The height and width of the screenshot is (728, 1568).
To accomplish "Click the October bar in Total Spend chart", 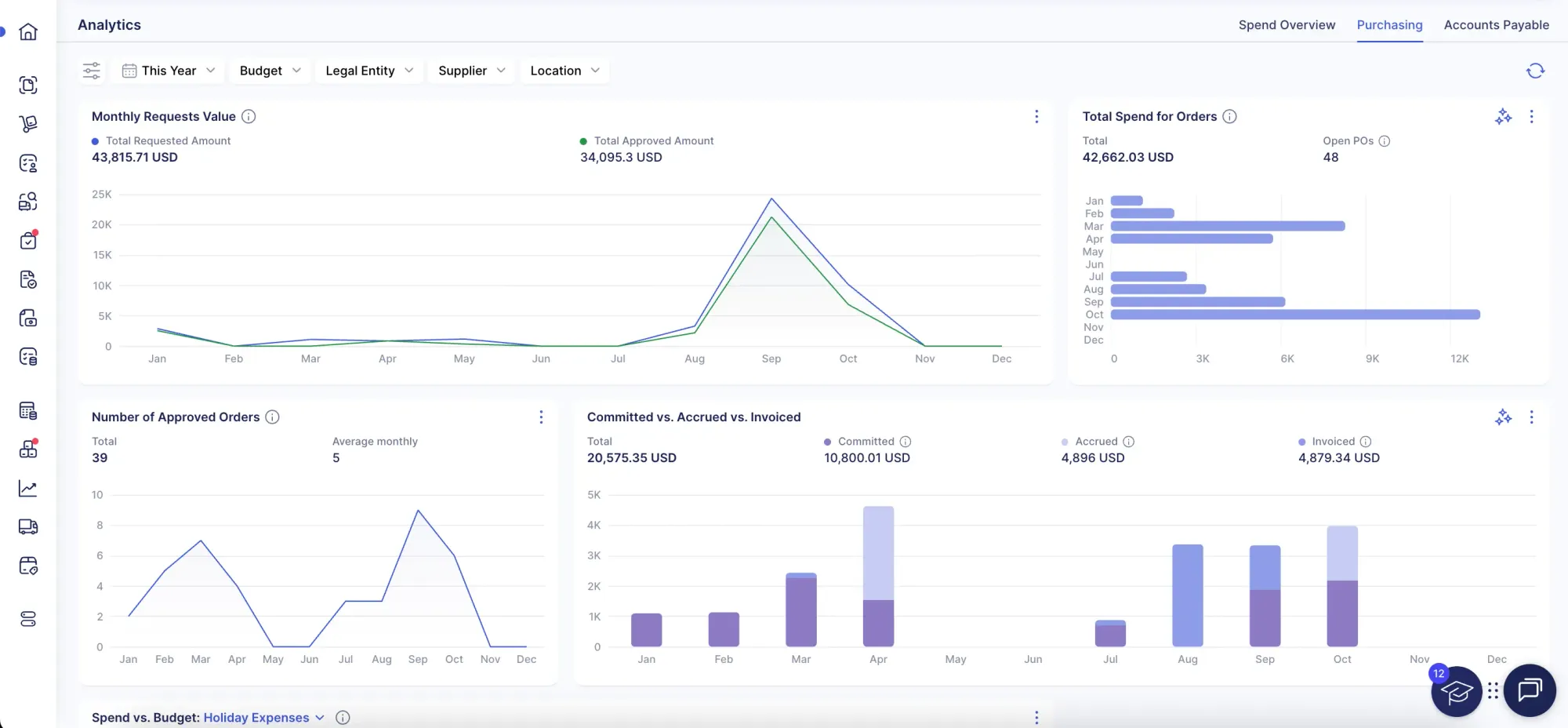I will coord(1294,315).
